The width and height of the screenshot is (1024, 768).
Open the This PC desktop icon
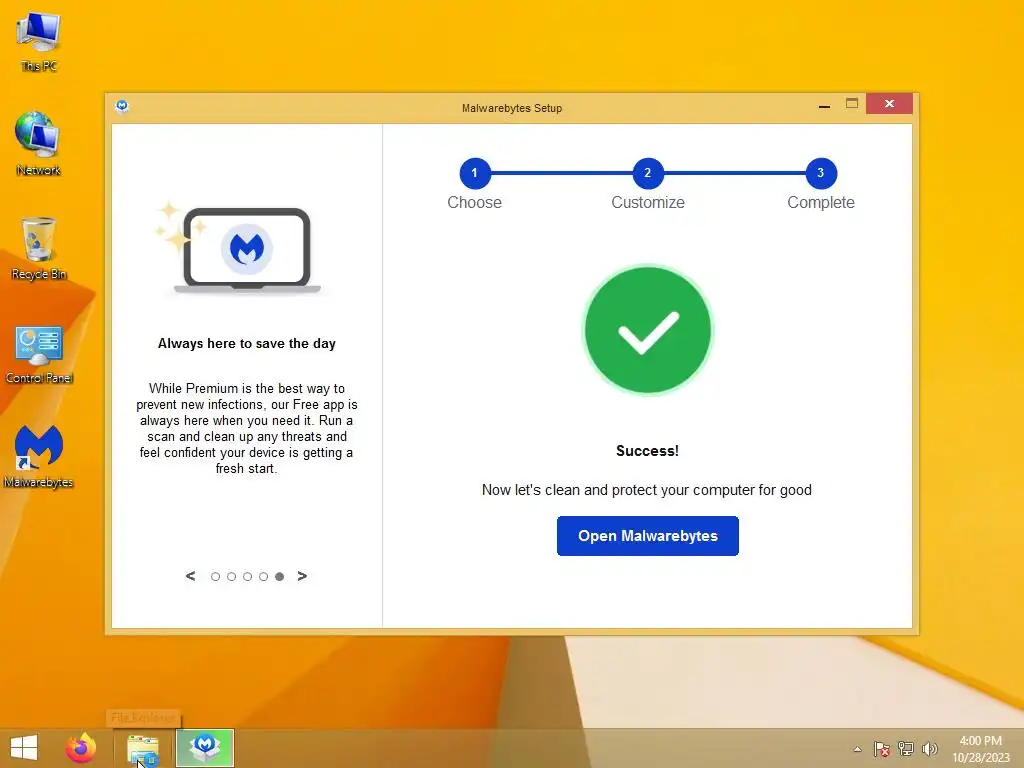coord(39,41)
